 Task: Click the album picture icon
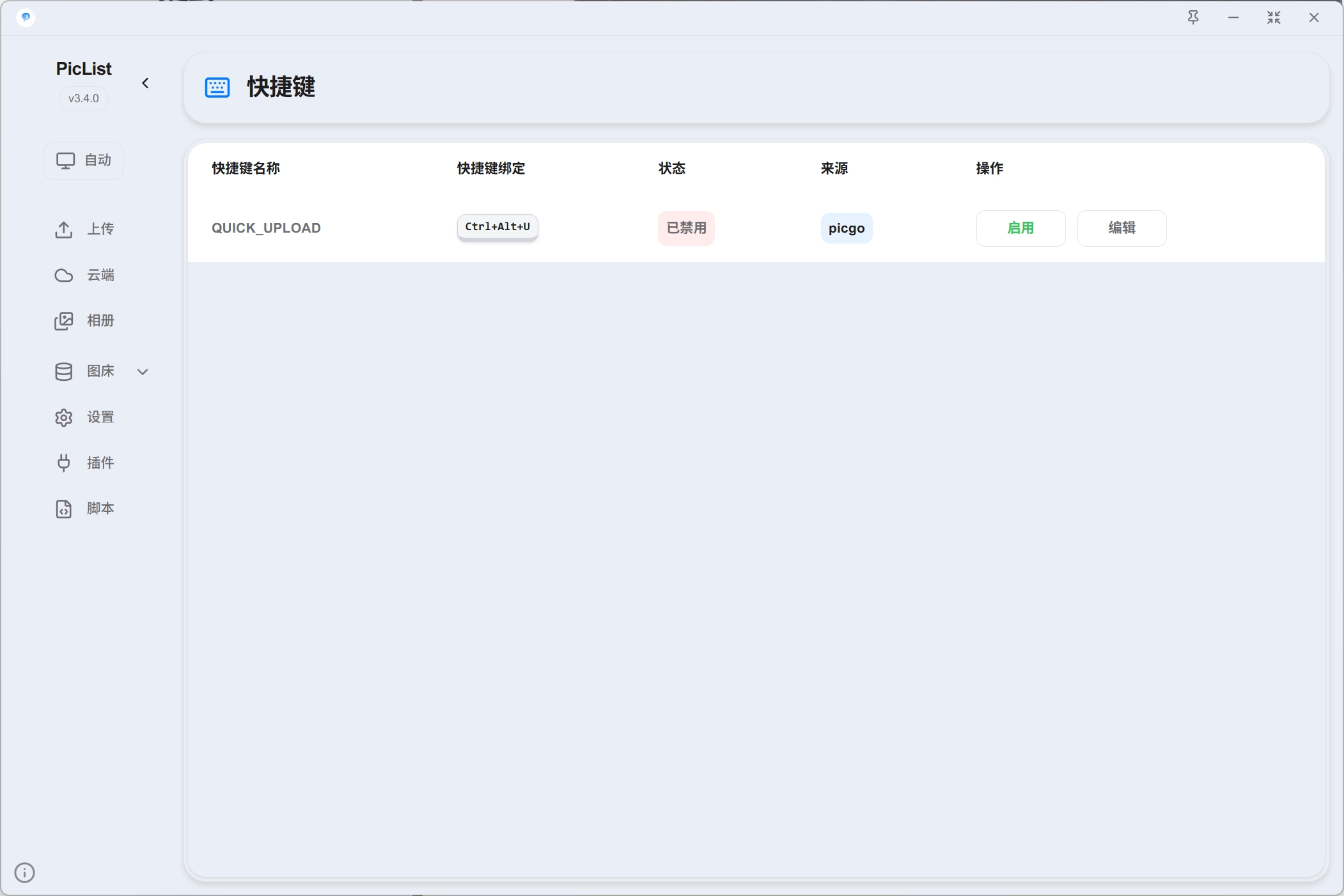click(x=64, y=321)
